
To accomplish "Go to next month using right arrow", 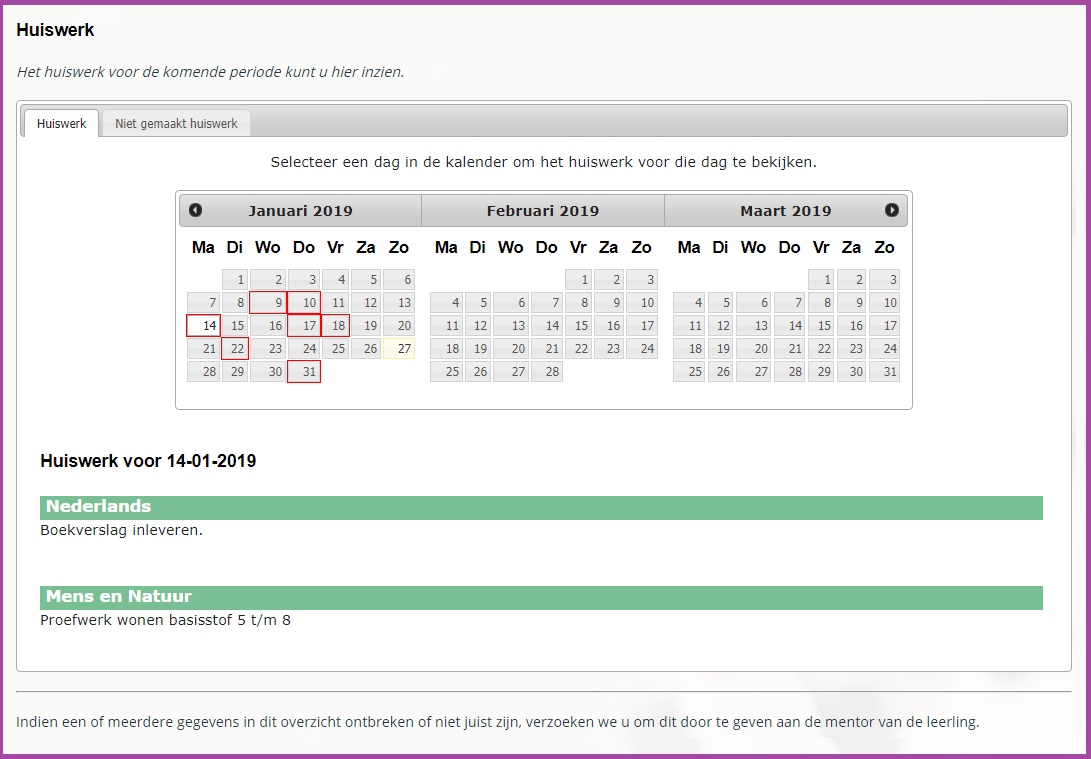I will pyautogui.click(x=891, y=210).
